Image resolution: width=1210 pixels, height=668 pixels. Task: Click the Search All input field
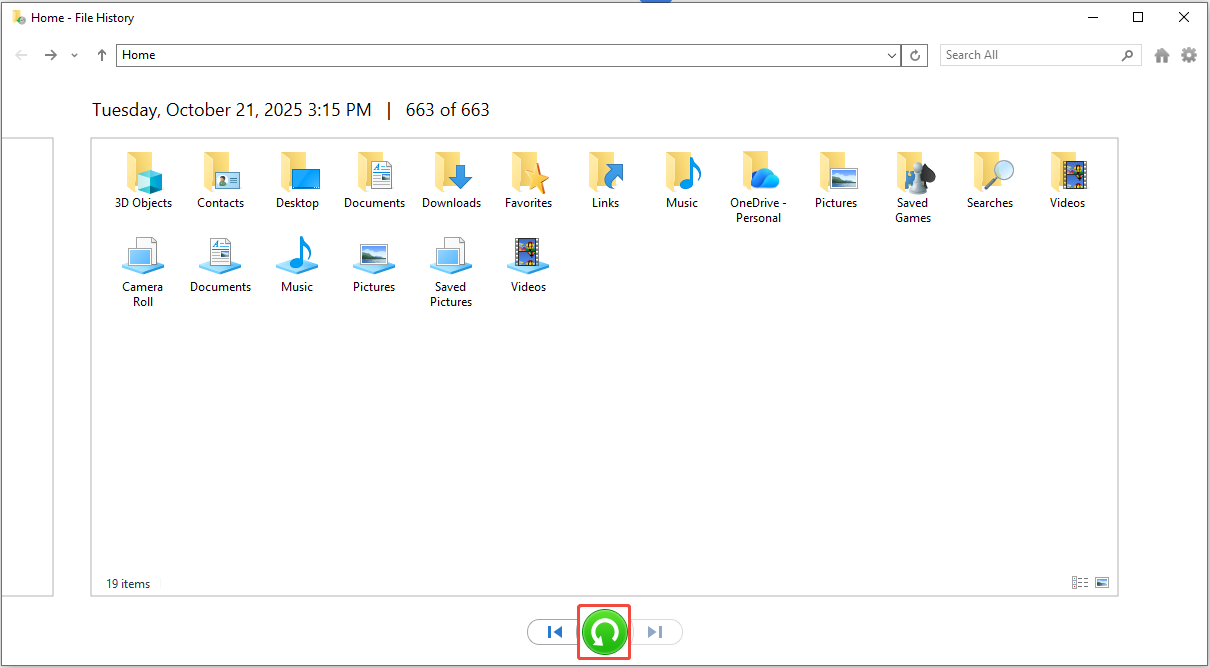coord(1028,56)
